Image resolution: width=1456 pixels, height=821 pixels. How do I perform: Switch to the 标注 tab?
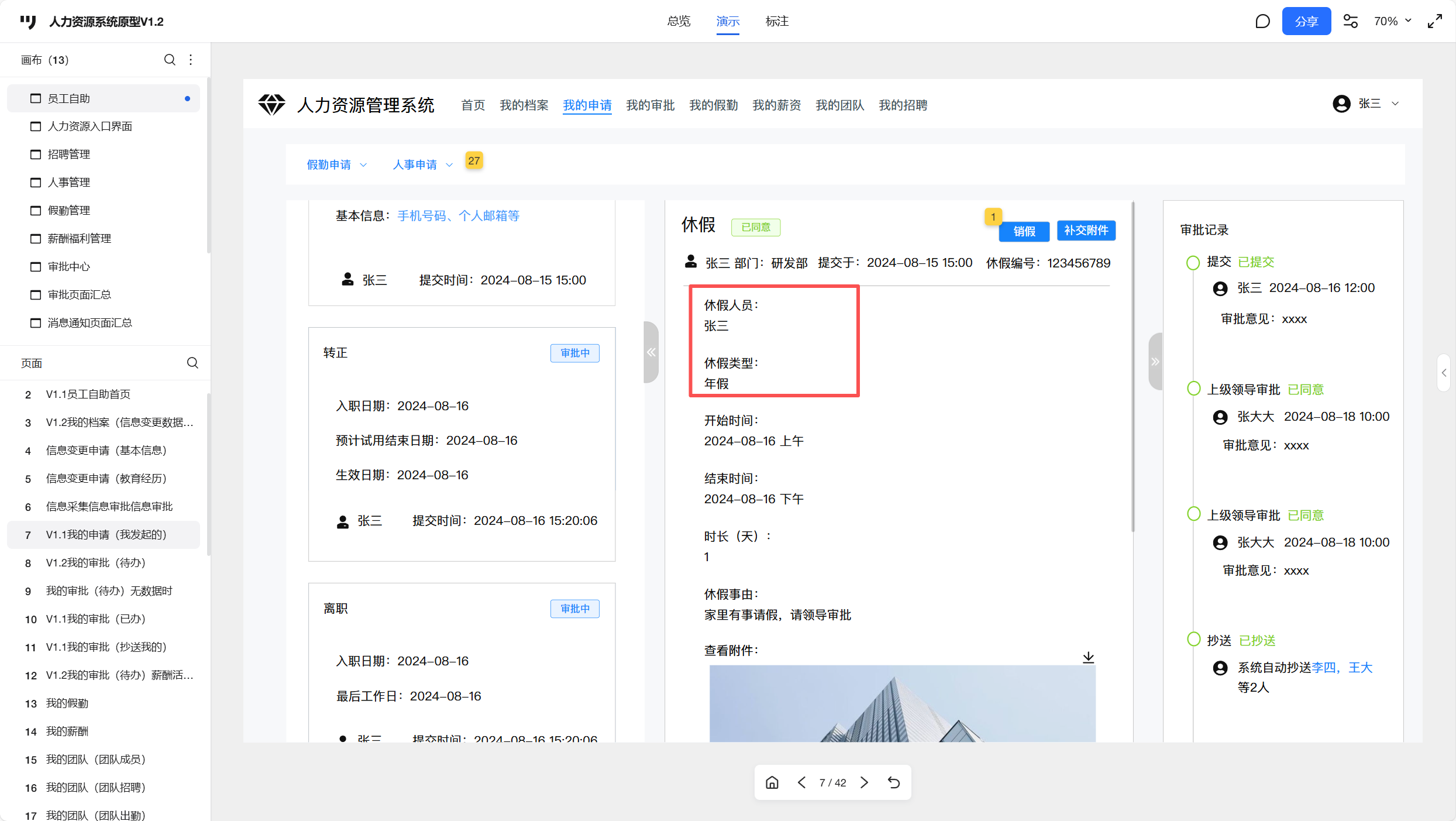click(777, 22)
